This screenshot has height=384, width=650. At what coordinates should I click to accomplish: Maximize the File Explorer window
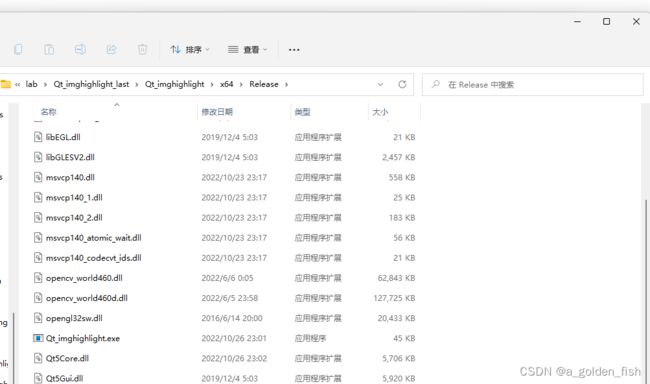pos(606,22)
